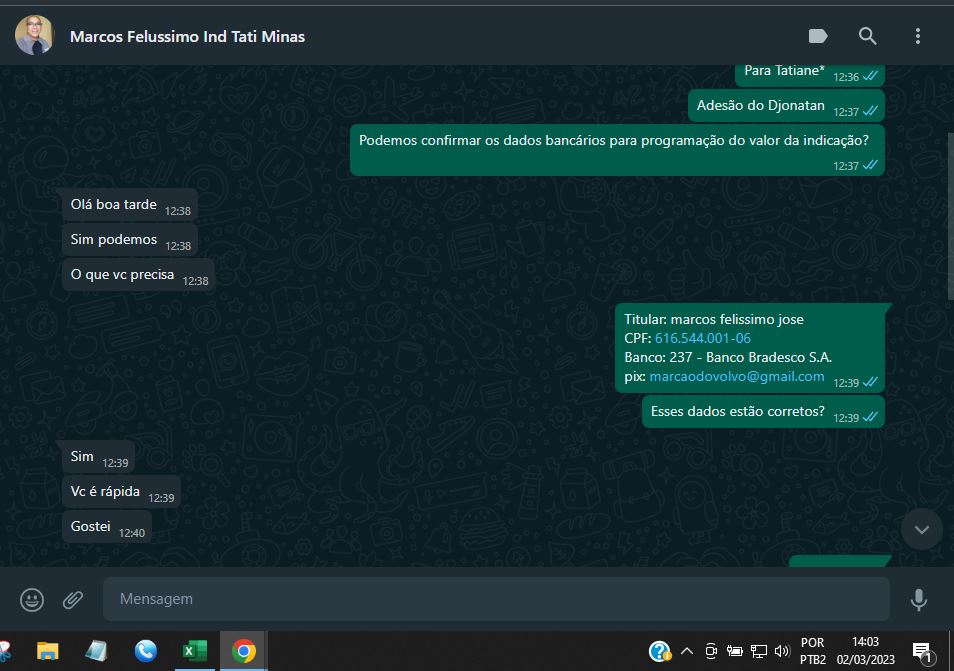Record a voice message with the microphone
This screenshot has height=671, width=954.
(918, 599)
